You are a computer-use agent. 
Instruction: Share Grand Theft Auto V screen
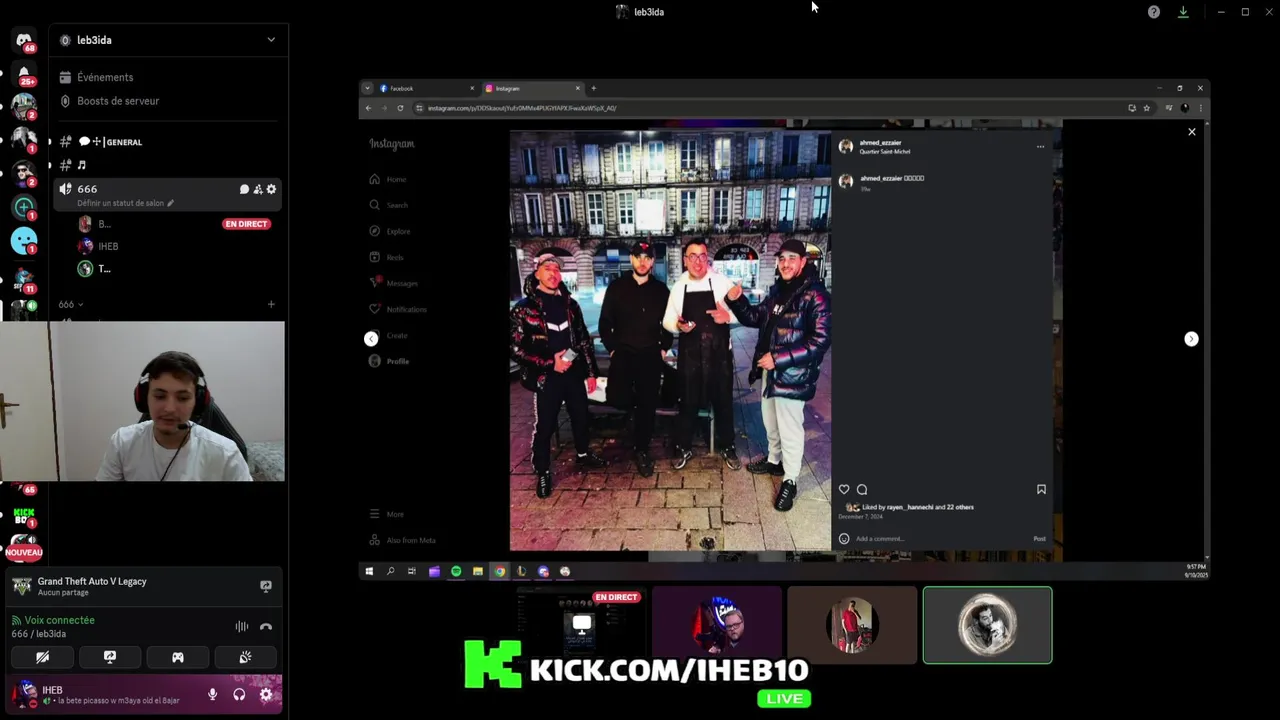[x=266, y=586]
